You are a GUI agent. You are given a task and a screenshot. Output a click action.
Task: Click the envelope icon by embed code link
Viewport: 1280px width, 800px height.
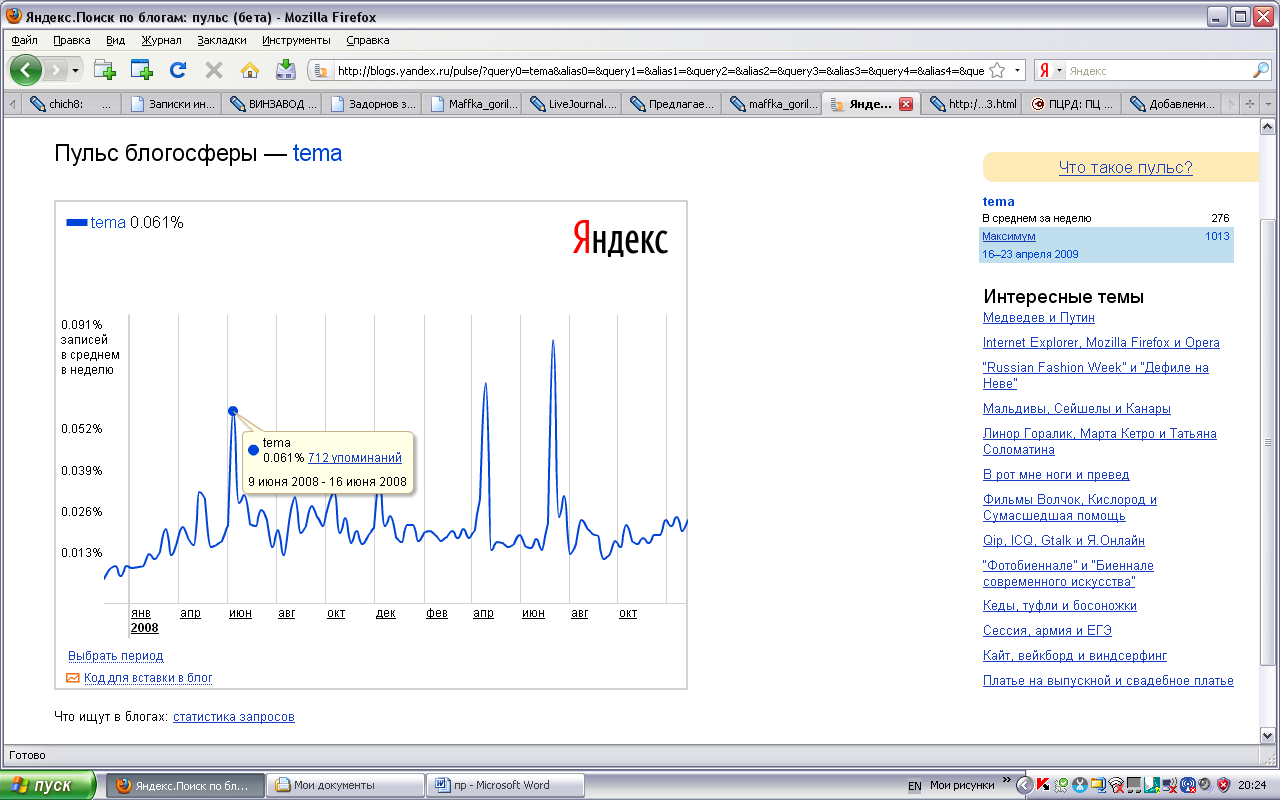tap(72, 678)
